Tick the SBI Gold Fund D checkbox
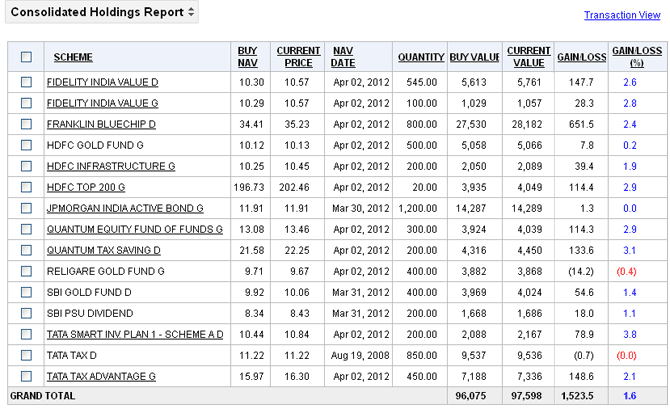This screenshot has width=670, height=409. coord(26,292)
